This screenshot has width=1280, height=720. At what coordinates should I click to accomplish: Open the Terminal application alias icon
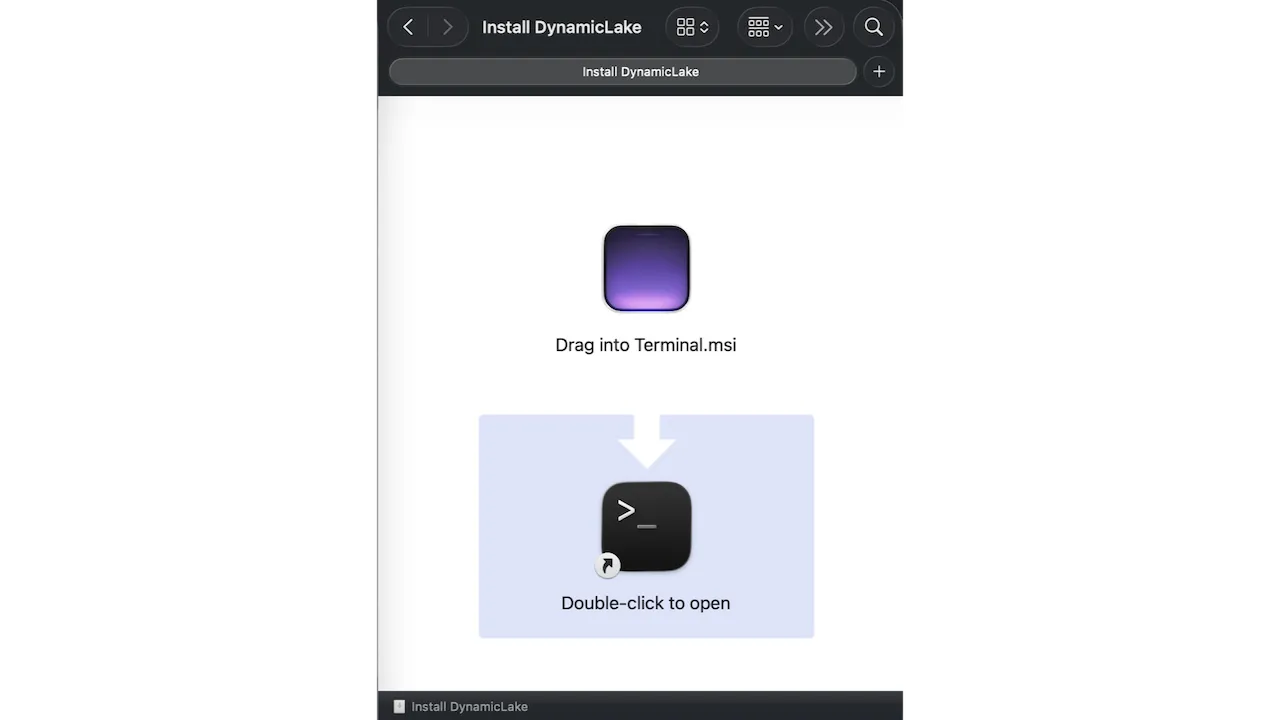(646, 525)
